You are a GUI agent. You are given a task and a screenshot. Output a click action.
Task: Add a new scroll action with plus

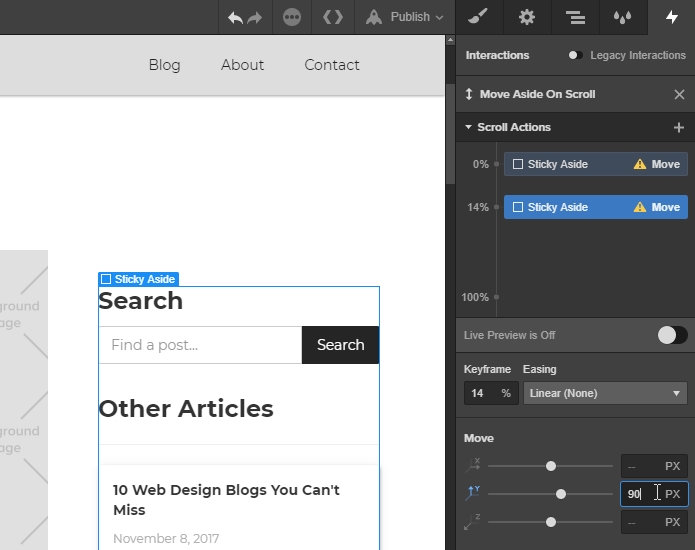click(x=679, y=128)
